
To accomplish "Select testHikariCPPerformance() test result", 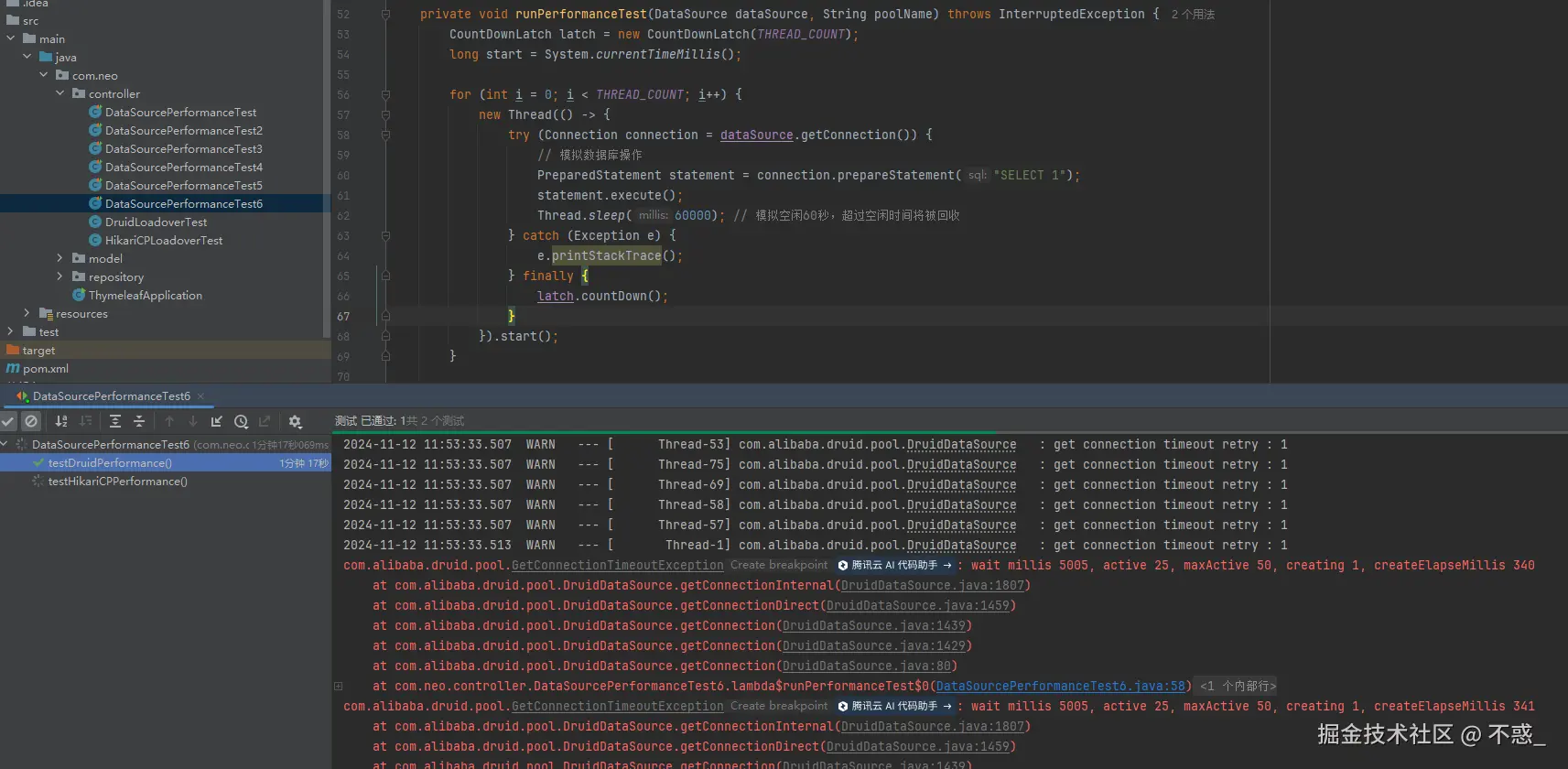I will click(x=118, y=482).
